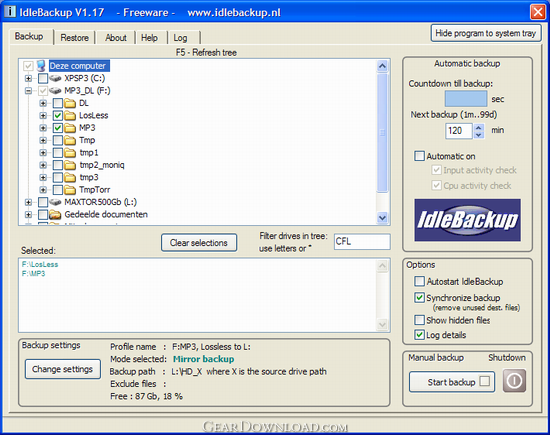The width and height of the screenshot is (550, 435).
Task: Click the Change settings button
Action: [62, 369]
